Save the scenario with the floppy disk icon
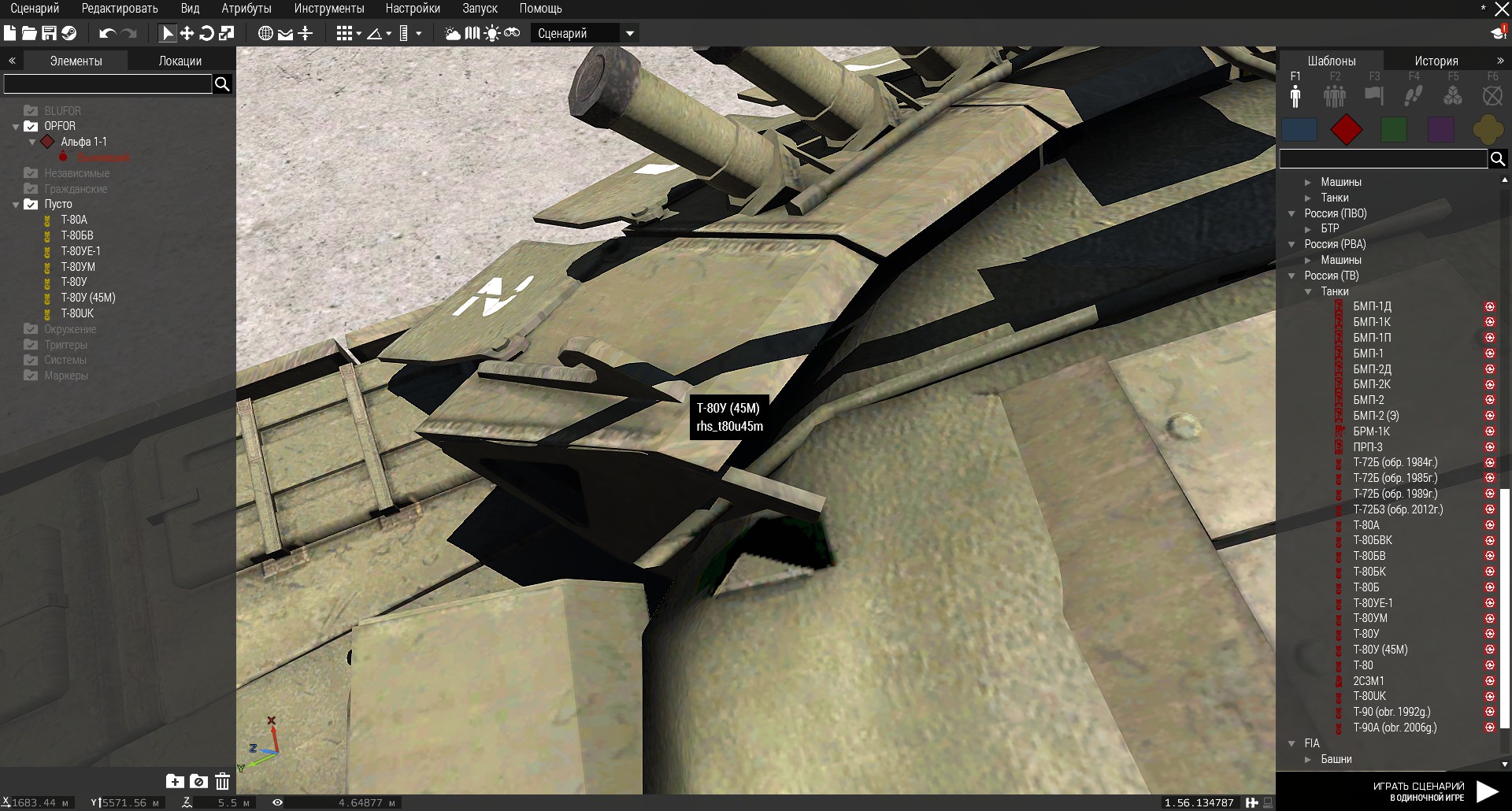 pyautogui.click(x=49, y=33)
